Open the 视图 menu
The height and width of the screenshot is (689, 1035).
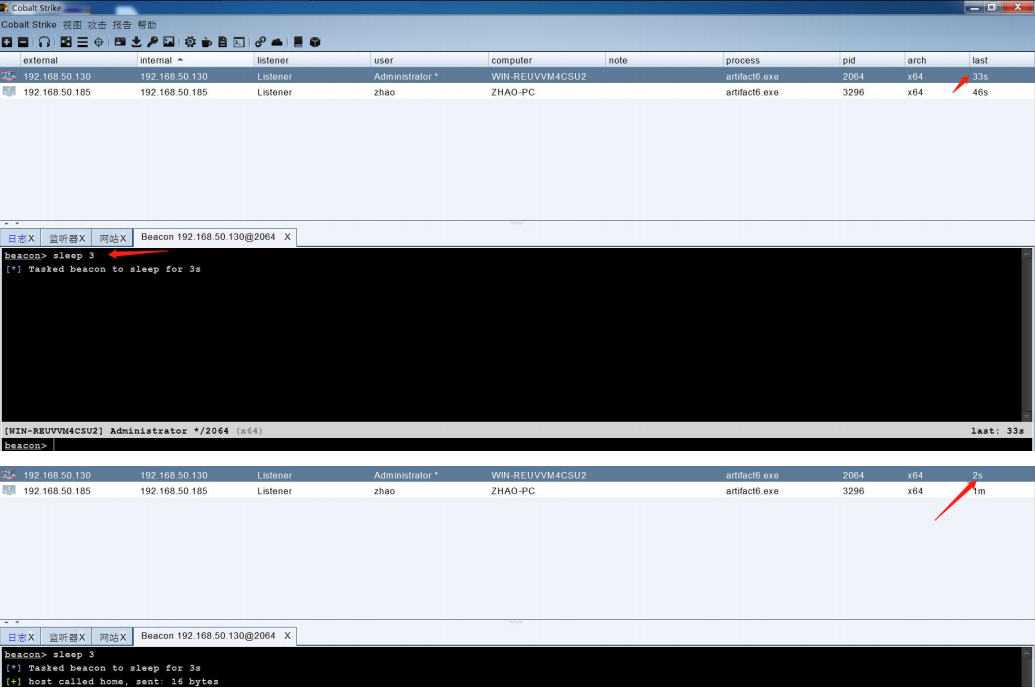click(x=73, y=25)
